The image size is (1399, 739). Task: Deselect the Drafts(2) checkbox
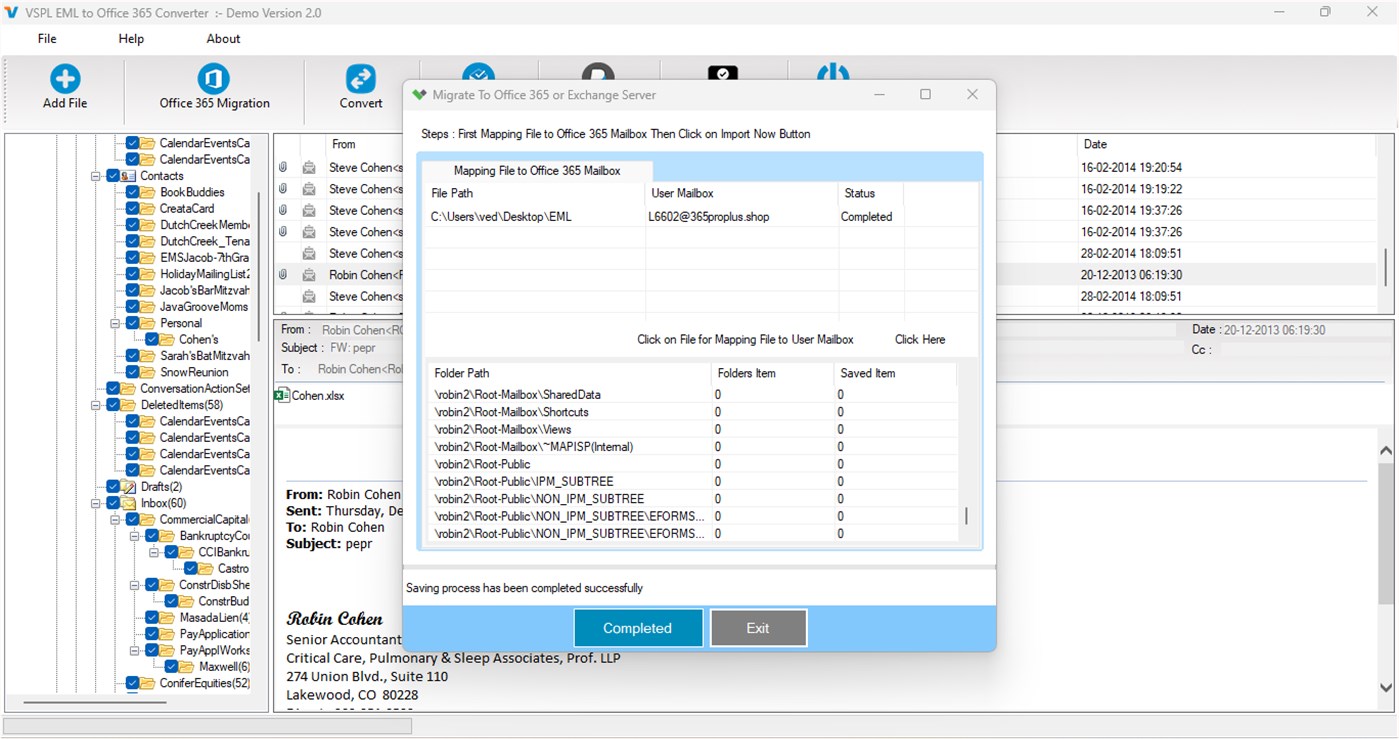click(113, 487)
